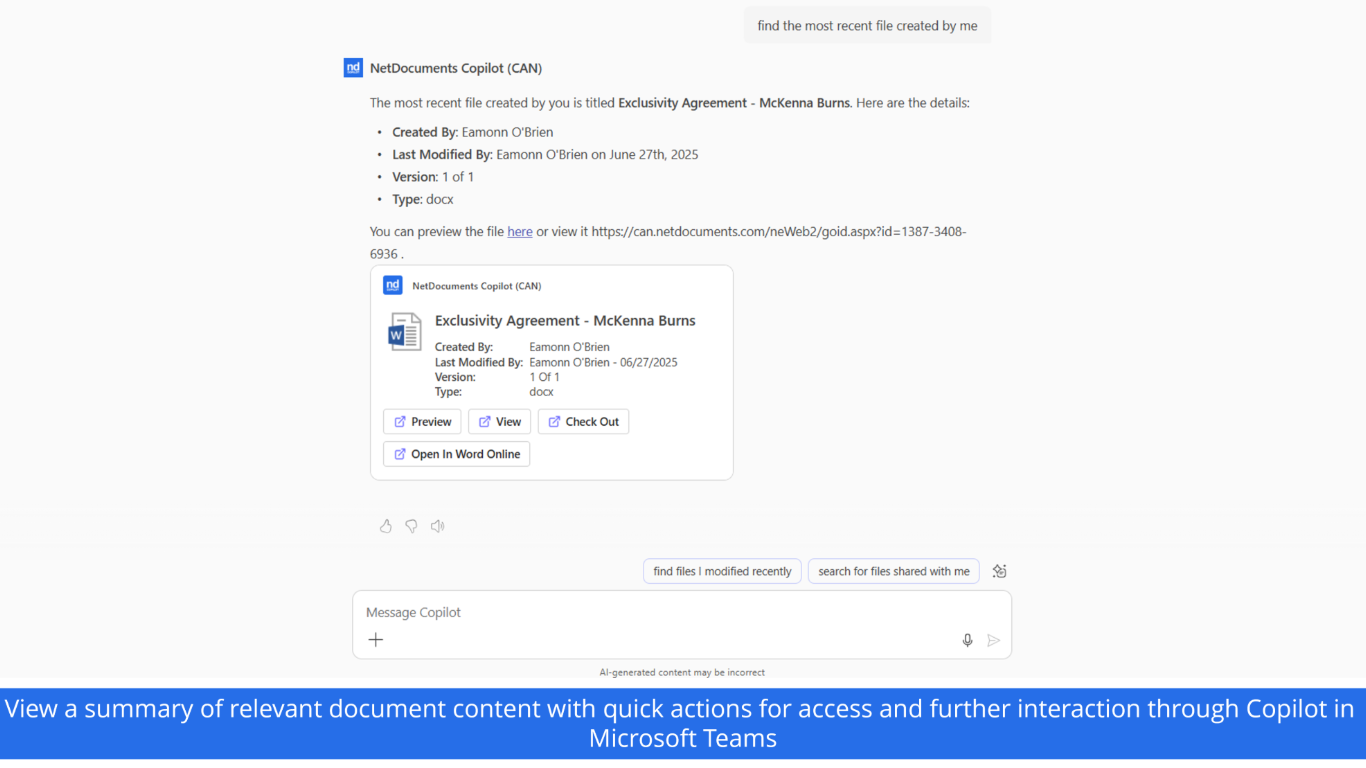
Task: Click the Exclusivity Agreement - McKenna Burns card title
Action: [x=565, y=321]
